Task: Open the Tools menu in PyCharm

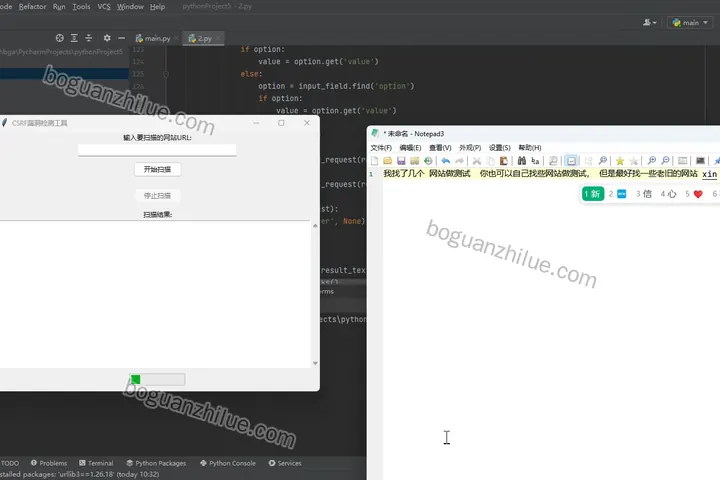Action: coord(81,6)
